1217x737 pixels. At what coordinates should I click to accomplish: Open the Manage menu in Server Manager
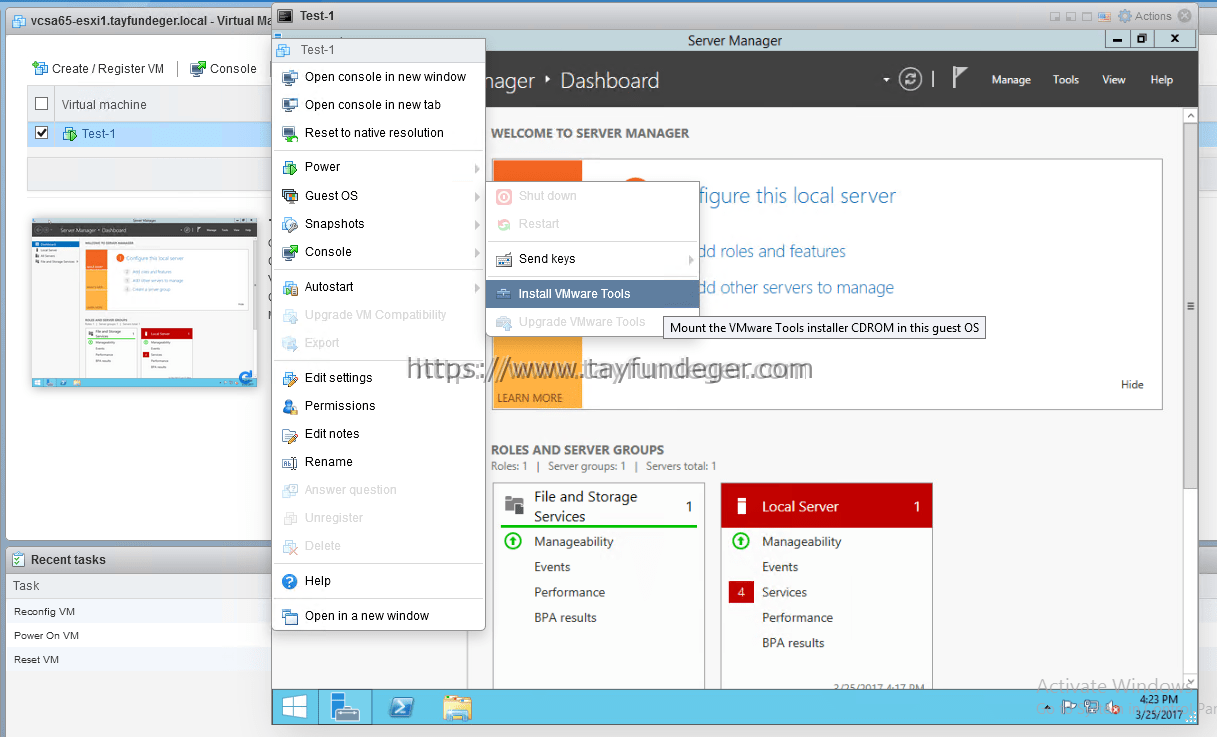pyautogui.click(x=1011, y=80)
